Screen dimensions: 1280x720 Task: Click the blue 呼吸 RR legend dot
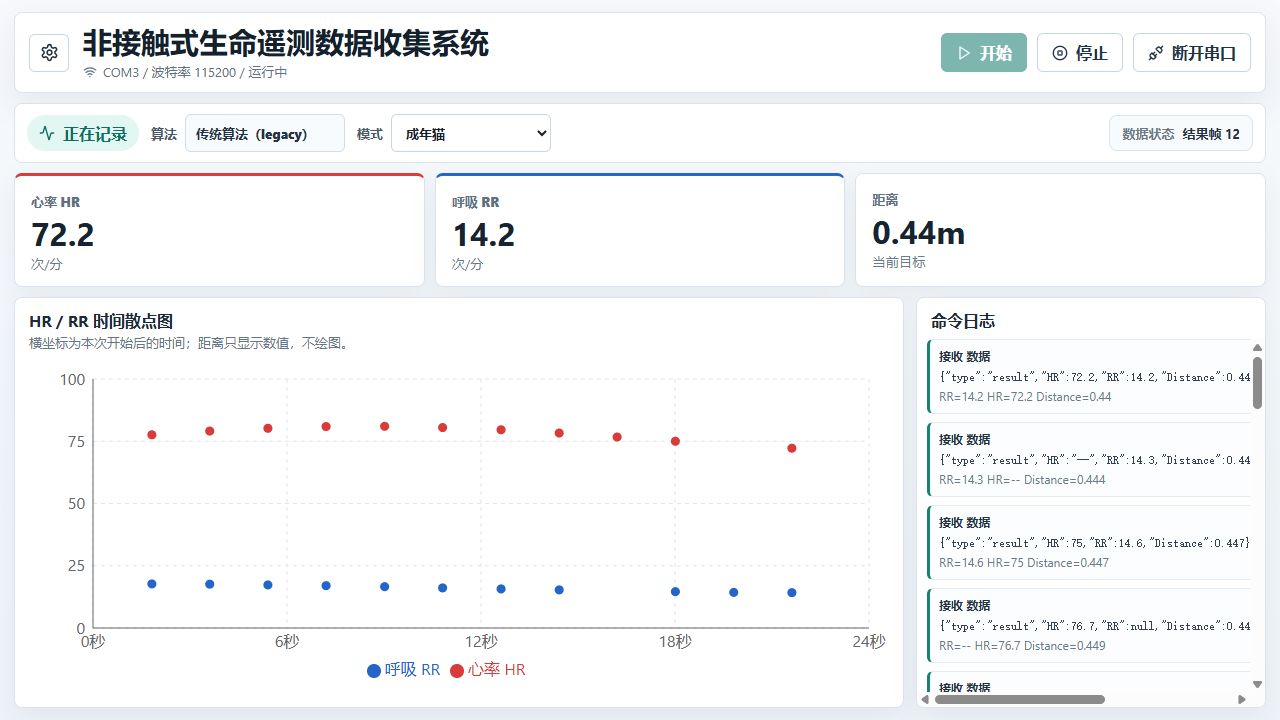(374, 671)
